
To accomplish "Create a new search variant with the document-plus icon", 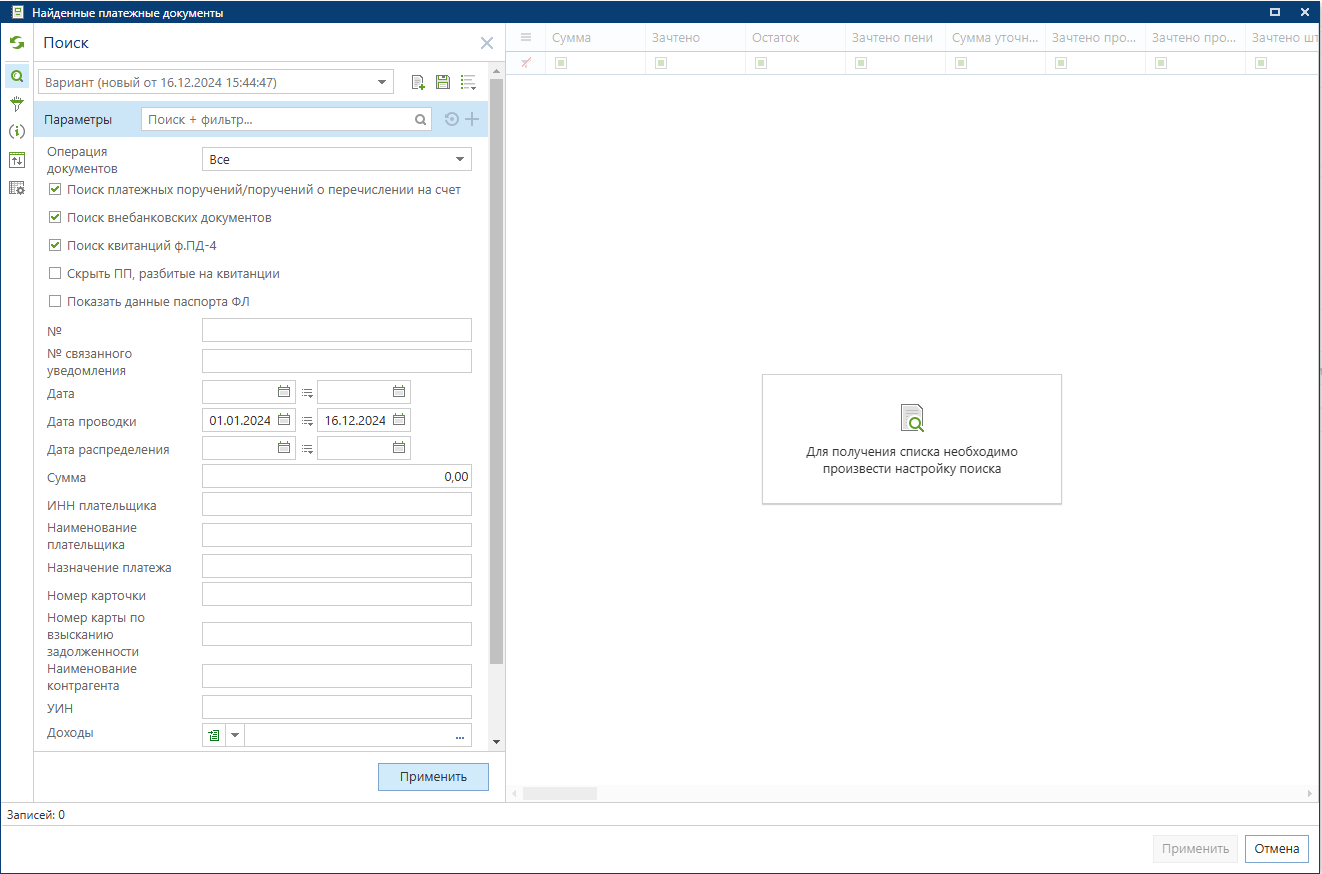I will coord(418,82).
